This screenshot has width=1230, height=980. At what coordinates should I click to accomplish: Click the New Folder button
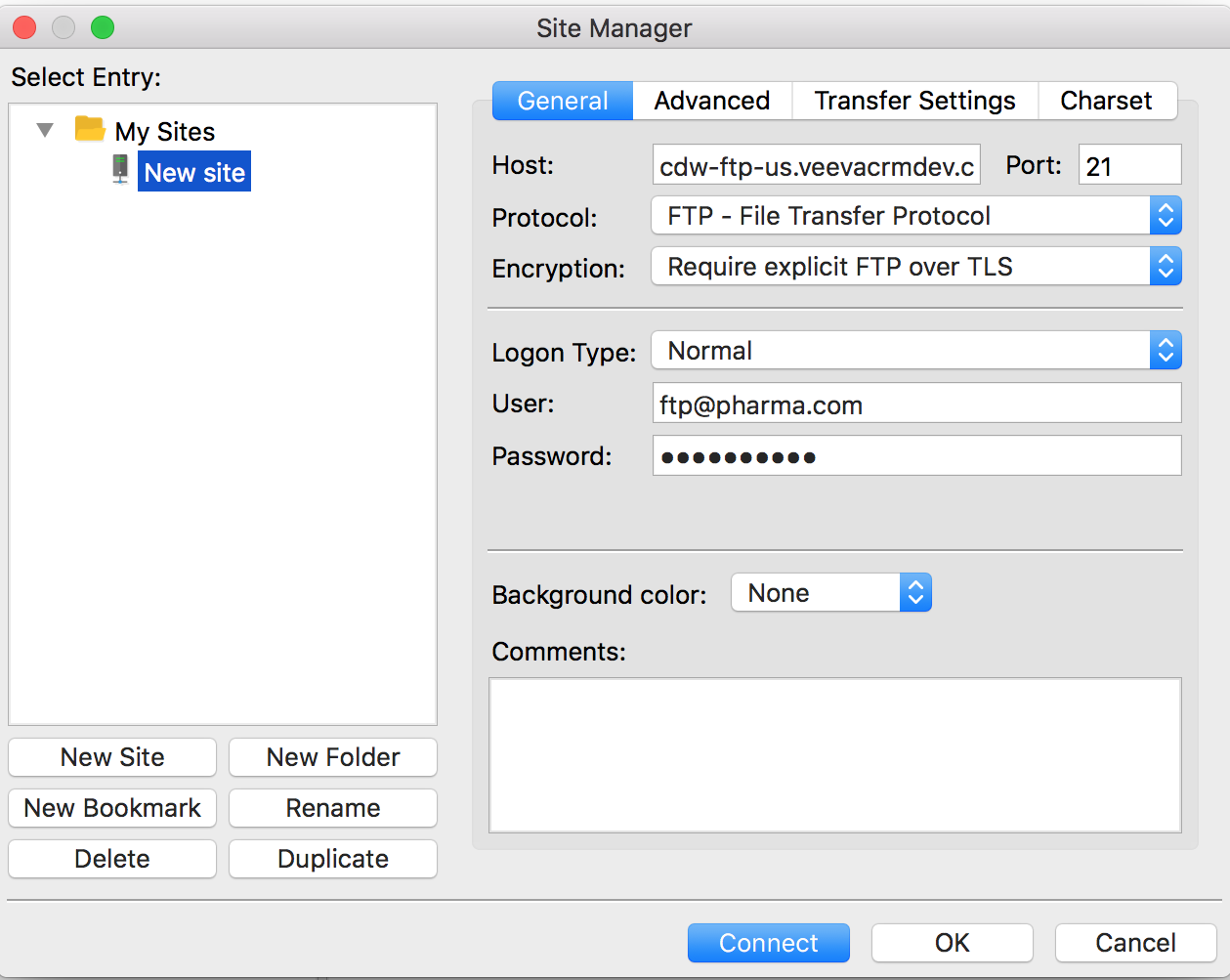[x=333, y=757]
